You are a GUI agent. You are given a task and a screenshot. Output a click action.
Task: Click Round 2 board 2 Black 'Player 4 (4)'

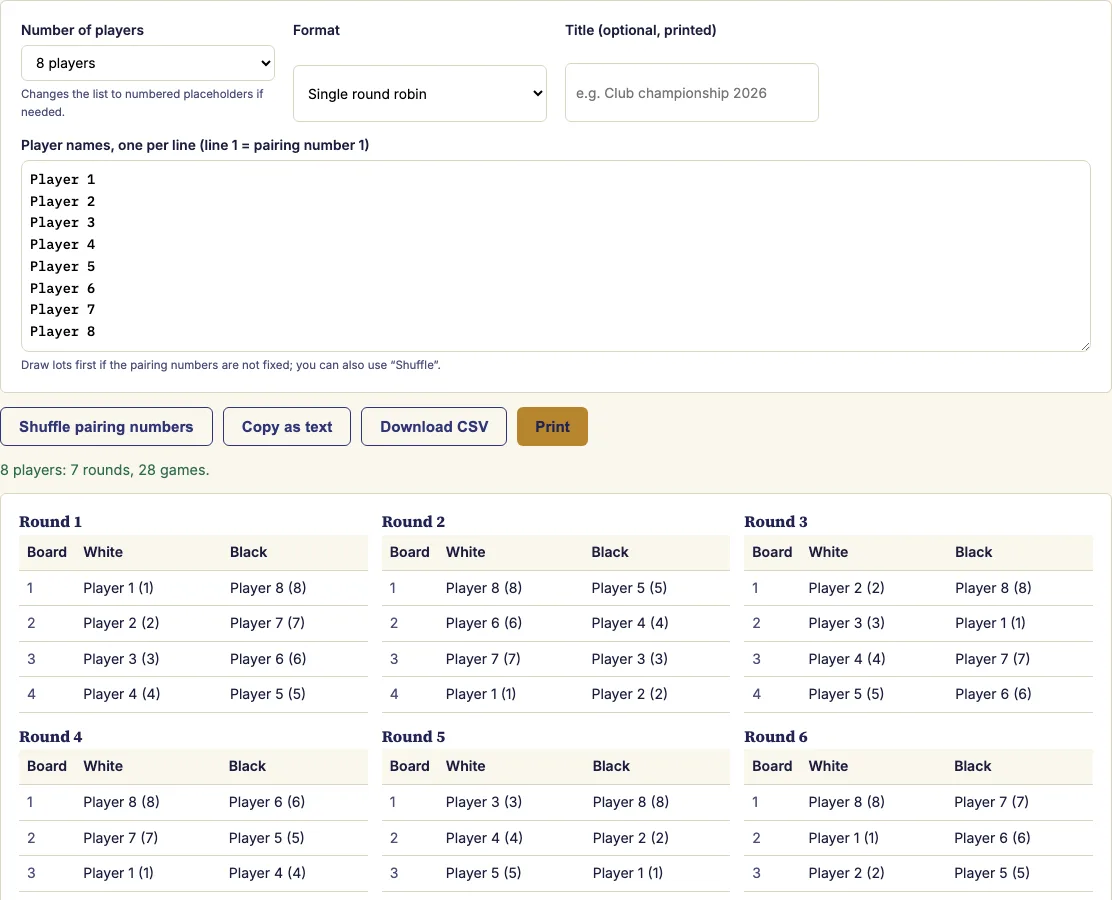[x=630, y=623]
